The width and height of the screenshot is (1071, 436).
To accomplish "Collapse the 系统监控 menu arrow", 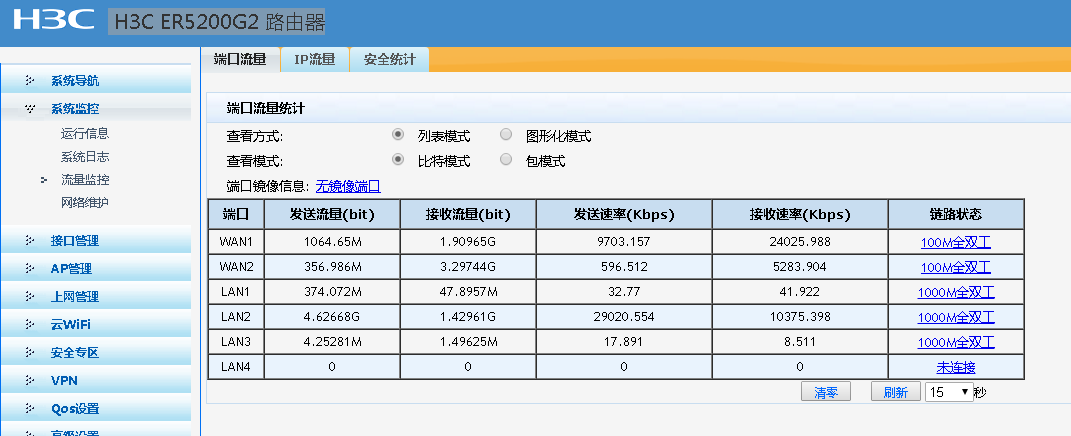I will pos(29,109).
